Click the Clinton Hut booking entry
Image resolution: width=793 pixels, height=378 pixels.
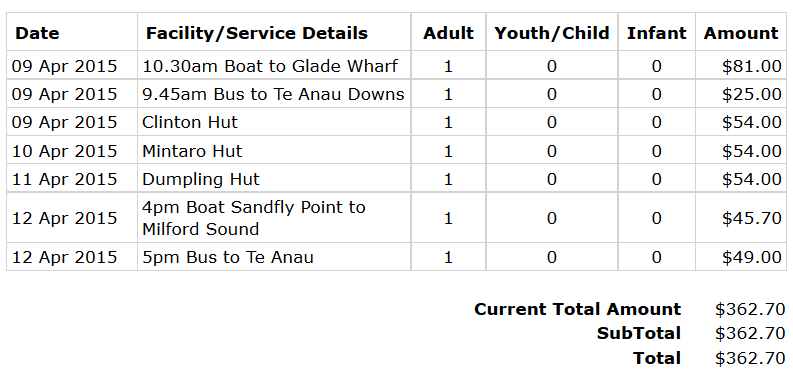tap(396, 122)
